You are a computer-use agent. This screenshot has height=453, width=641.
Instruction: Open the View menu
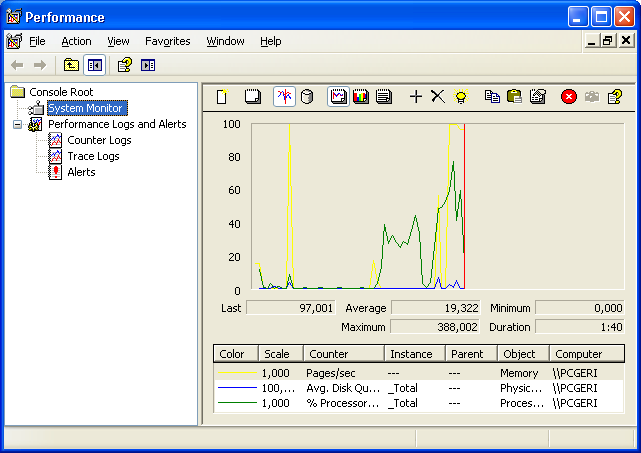pyautogui.click(x=118, y=41)
